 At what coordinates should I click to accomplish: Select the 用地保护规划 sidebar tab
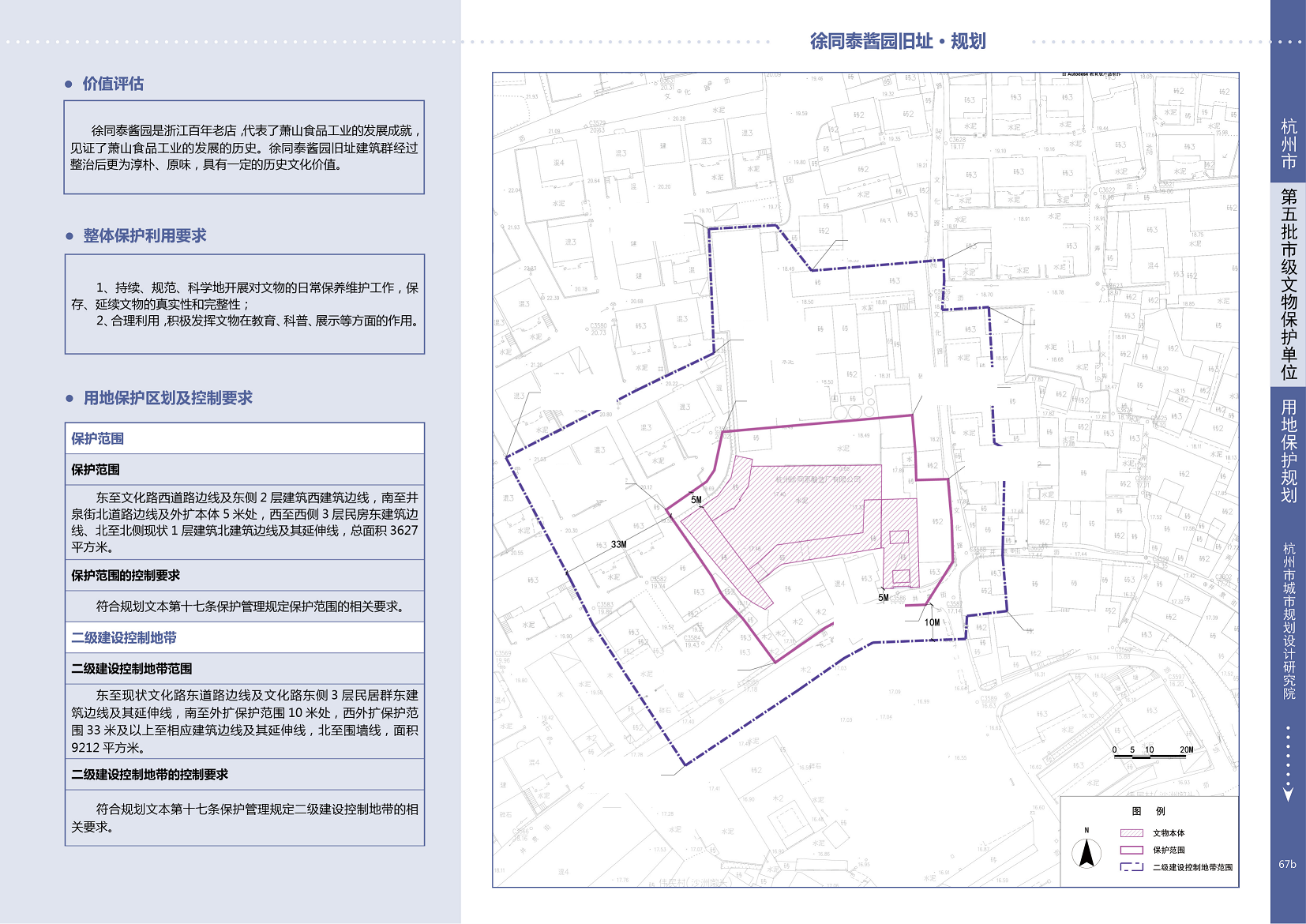click(x=1289, y=451)
